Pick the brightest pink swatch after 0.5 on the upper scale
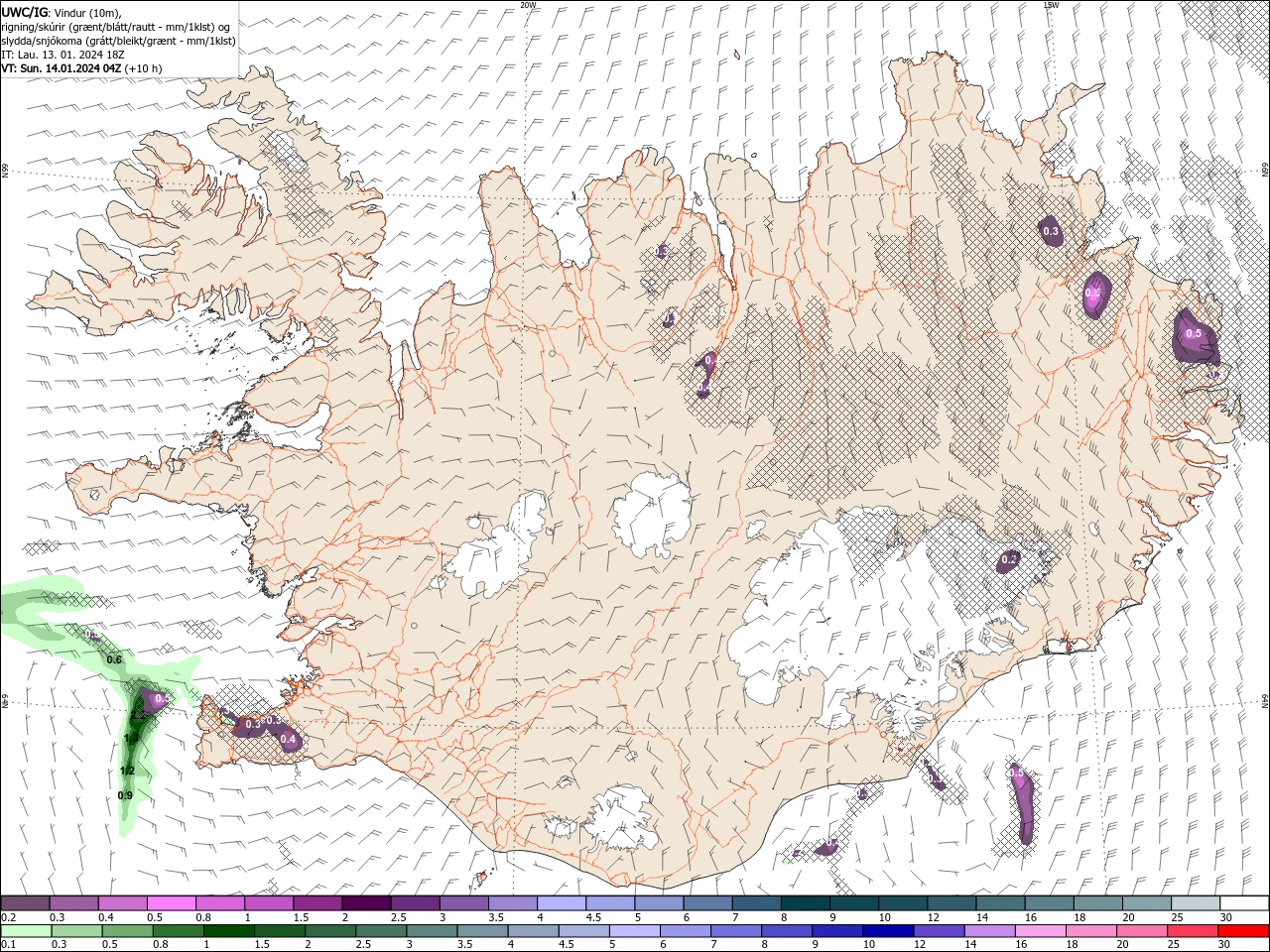The width and height of the screenshot is (1270, 952). tap(172, 902)
